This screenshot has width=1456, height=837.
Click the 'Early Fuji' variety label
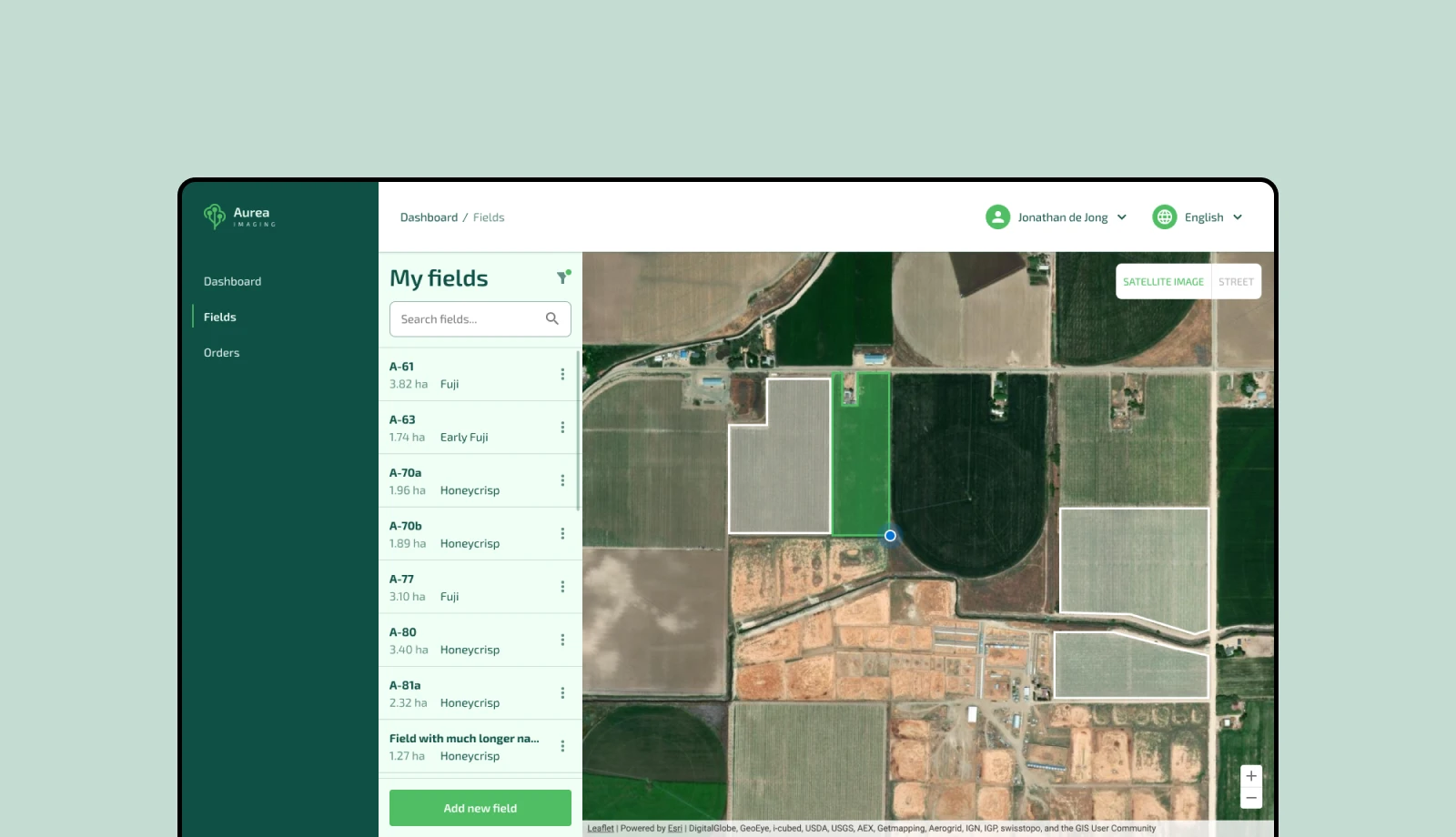464,438
